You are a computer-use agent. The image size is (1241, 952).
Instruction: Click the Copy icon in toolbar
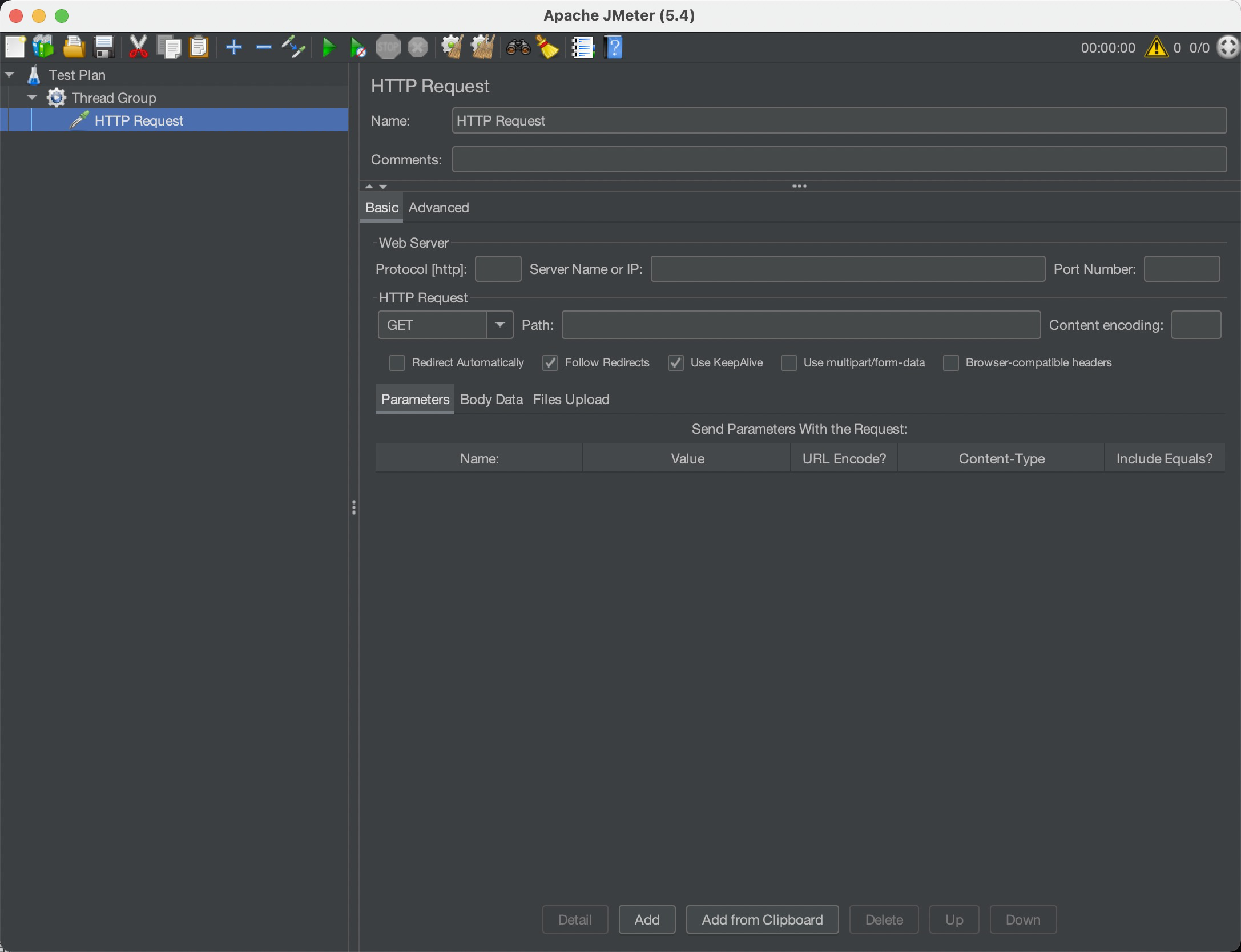click(169, 47)
